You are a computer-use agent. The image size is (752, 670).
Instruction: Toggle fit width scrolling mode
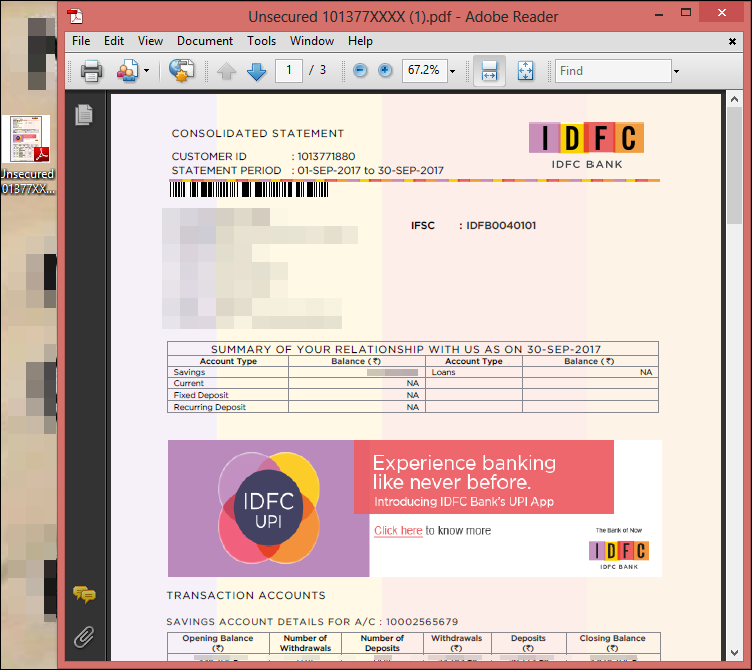(x=489, y=71)
